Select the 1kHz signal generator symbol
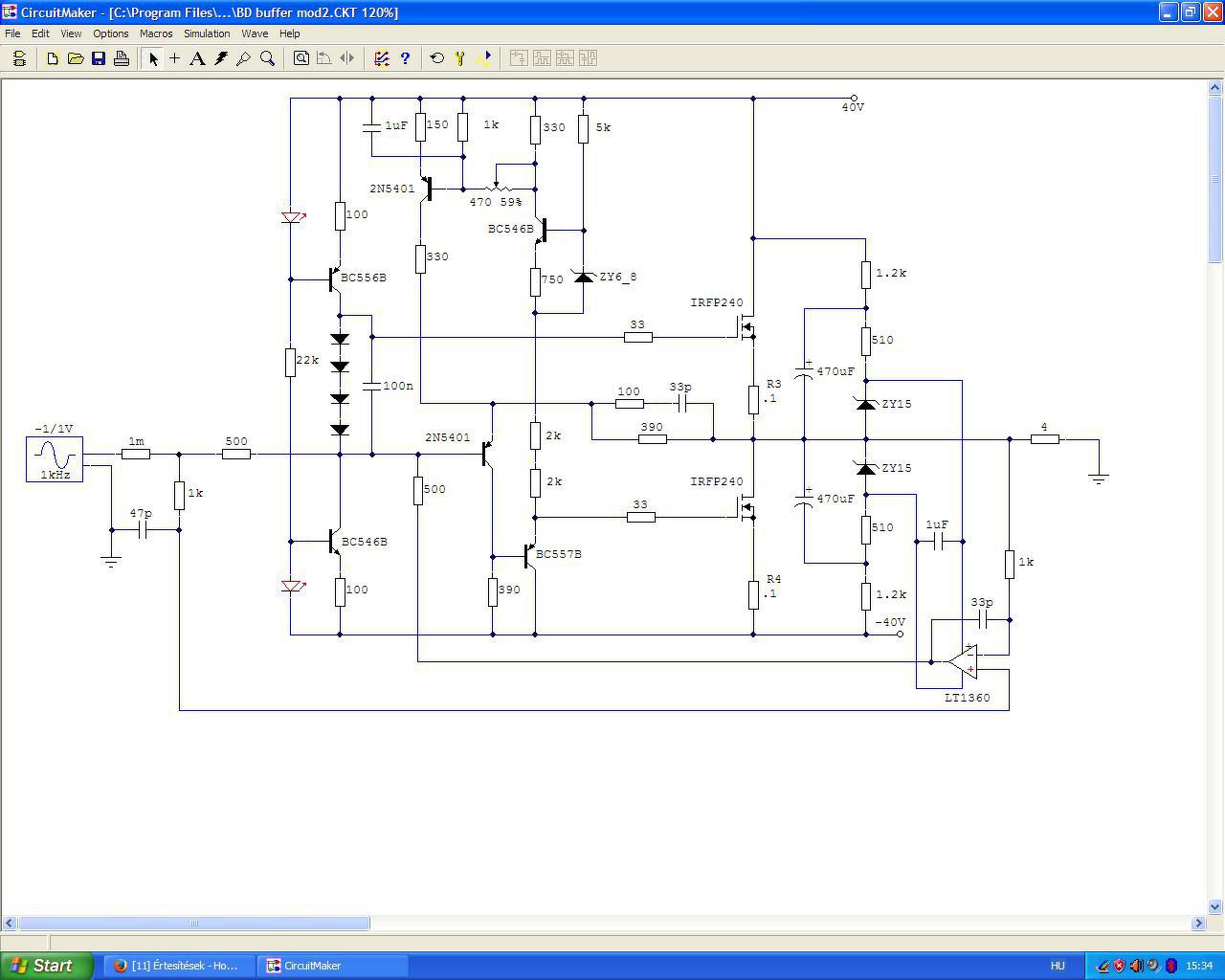Image resolution: width=1225 pixels, height=980 pixels. click(x=55, y=459)
